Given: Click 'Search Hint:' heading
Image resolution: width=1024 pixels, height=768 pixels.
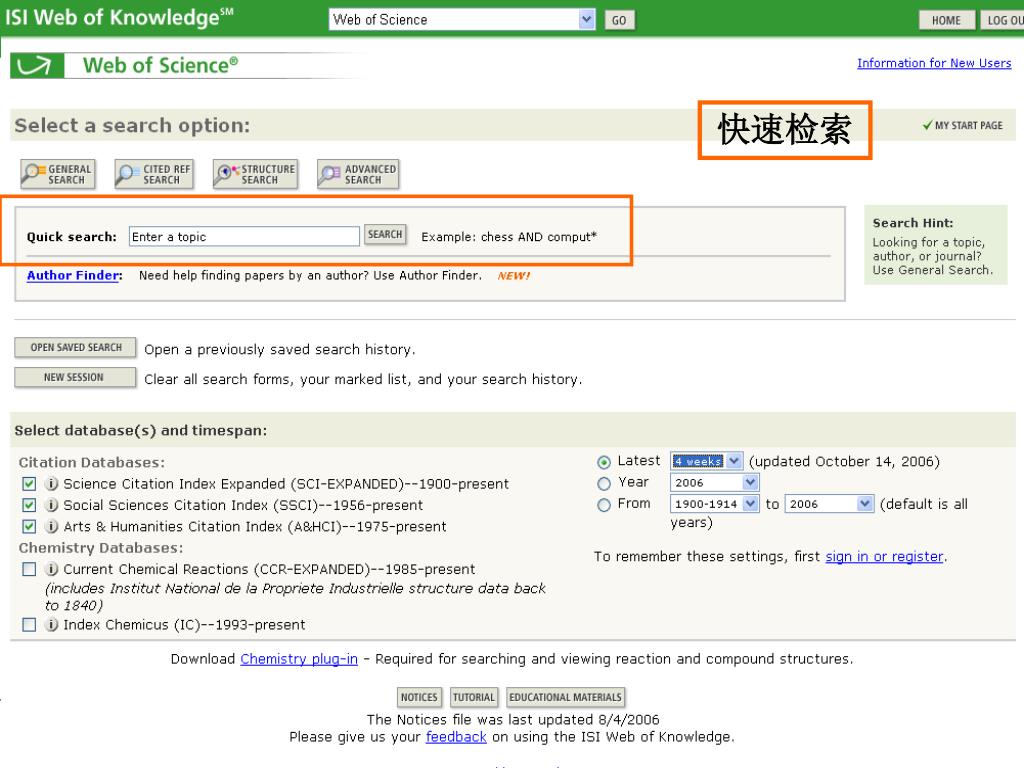Looking at the screenshot, I should [x=913, y=223].
